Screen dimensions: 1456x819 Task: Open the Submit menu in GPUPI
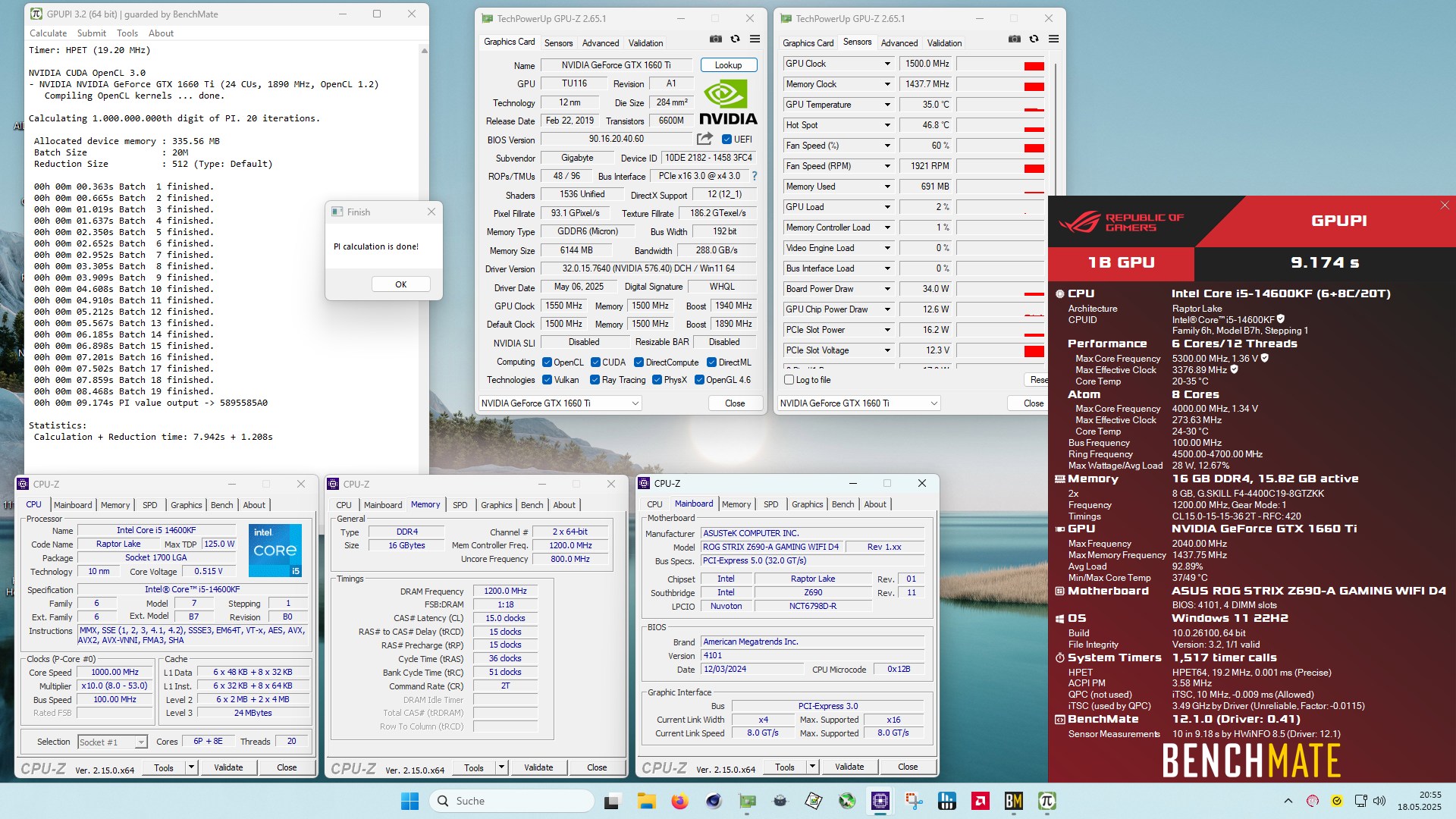tap(92, 33)
